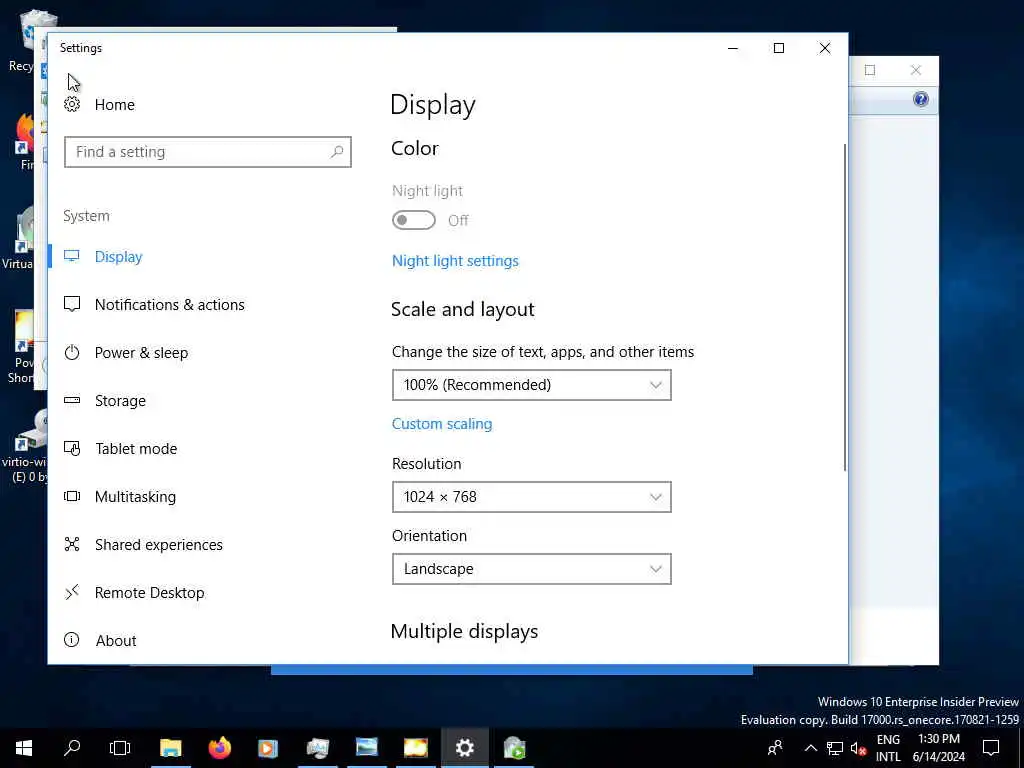This screenshot has width=1024, height=768.
Task: Open the Windows Start menu
Action: pyautogui.click(x=24, y=748)
